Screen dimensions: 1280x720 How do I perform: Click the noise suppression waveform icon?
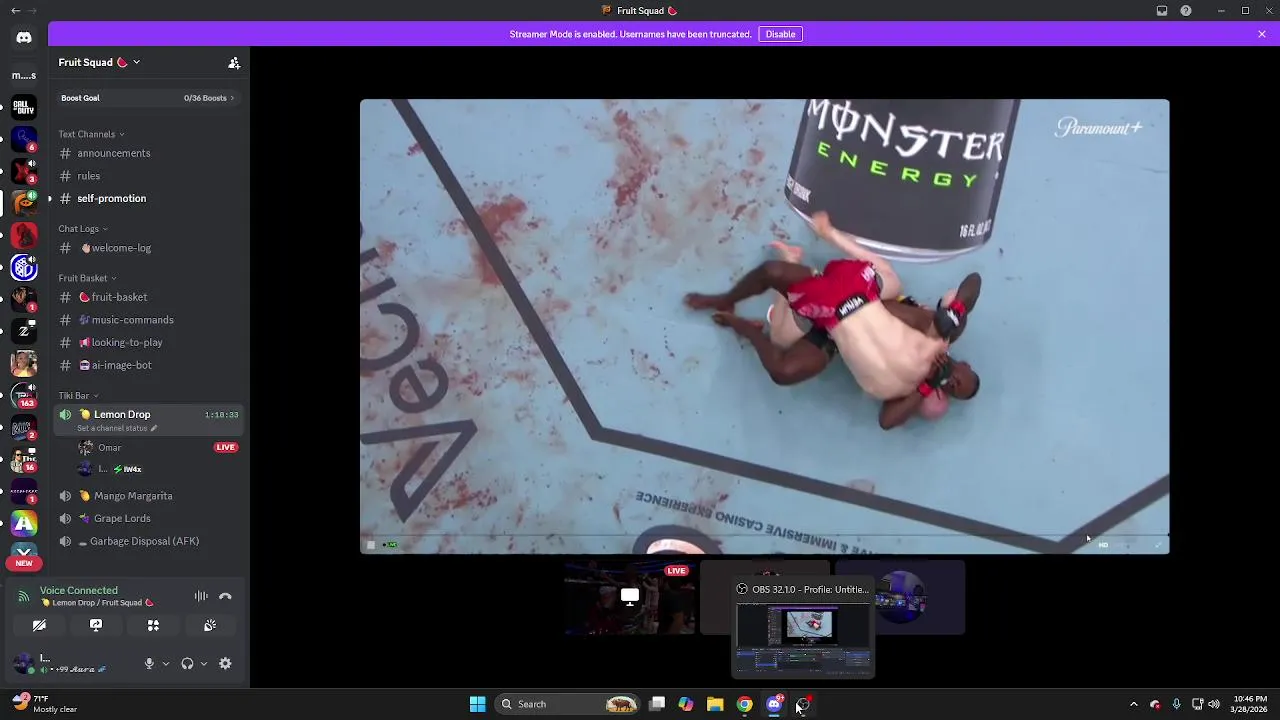coord(201,596)
